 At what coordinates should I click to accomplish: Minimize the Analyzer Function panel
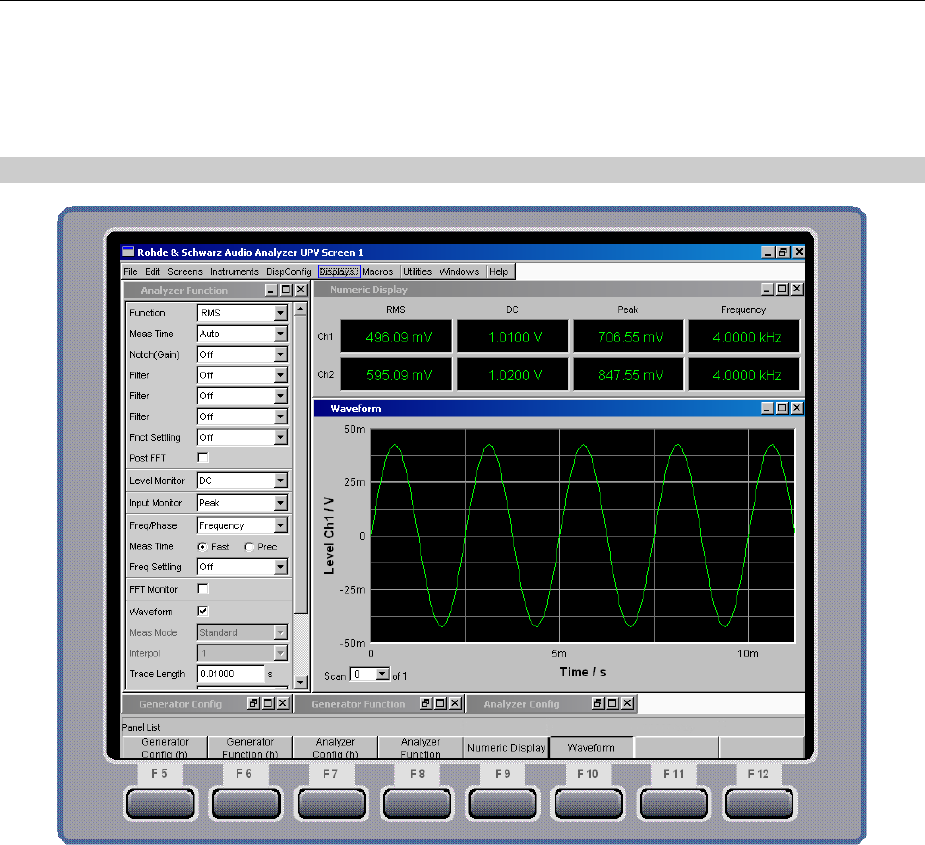[271, 290]
